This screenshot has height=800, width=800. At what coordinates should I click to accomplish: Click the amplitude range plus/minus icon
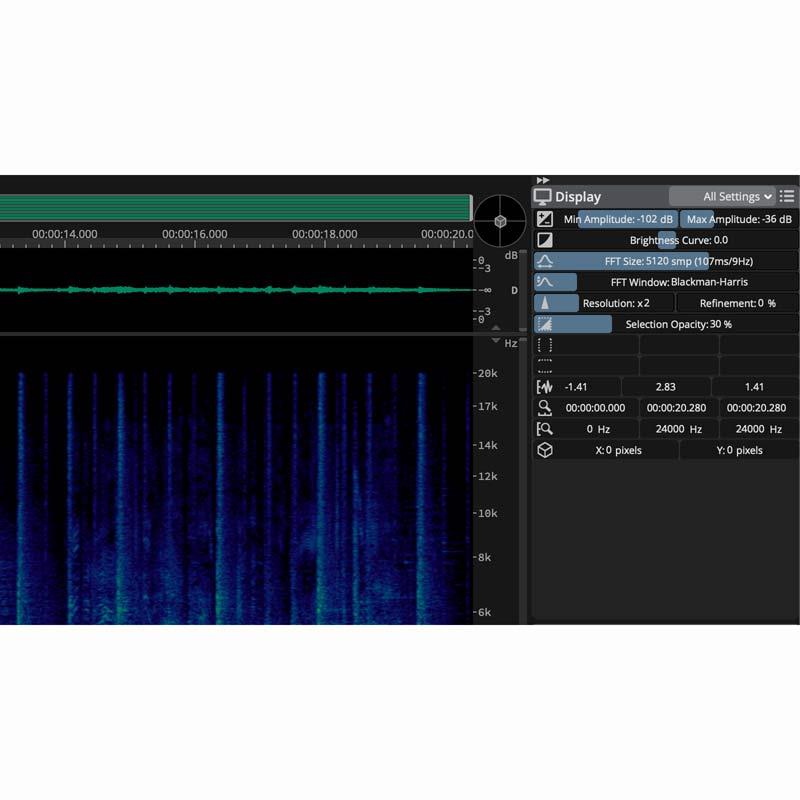[x=545, y=219]
